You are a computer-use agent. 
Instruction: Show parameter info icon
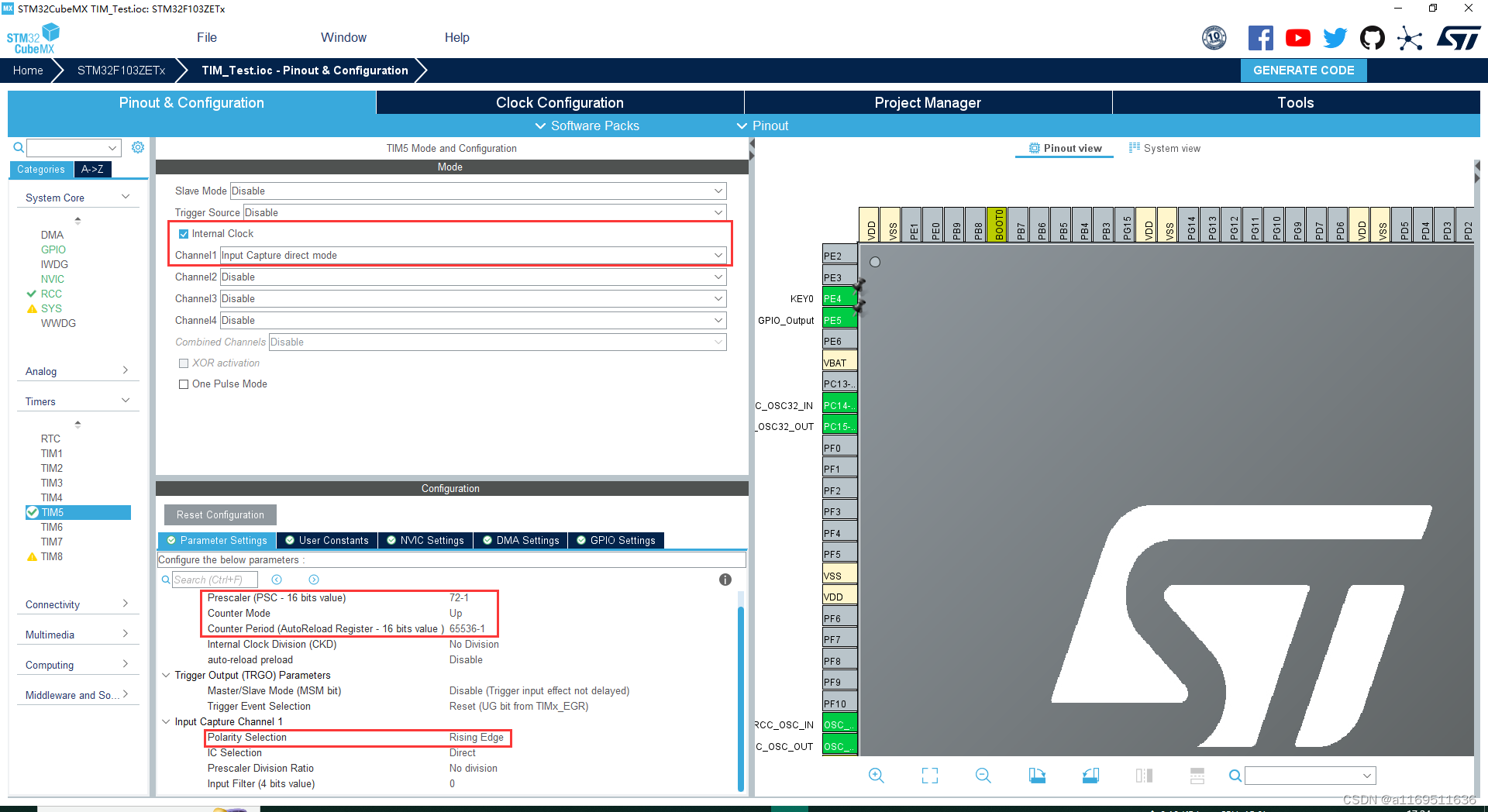click(725, 580)
